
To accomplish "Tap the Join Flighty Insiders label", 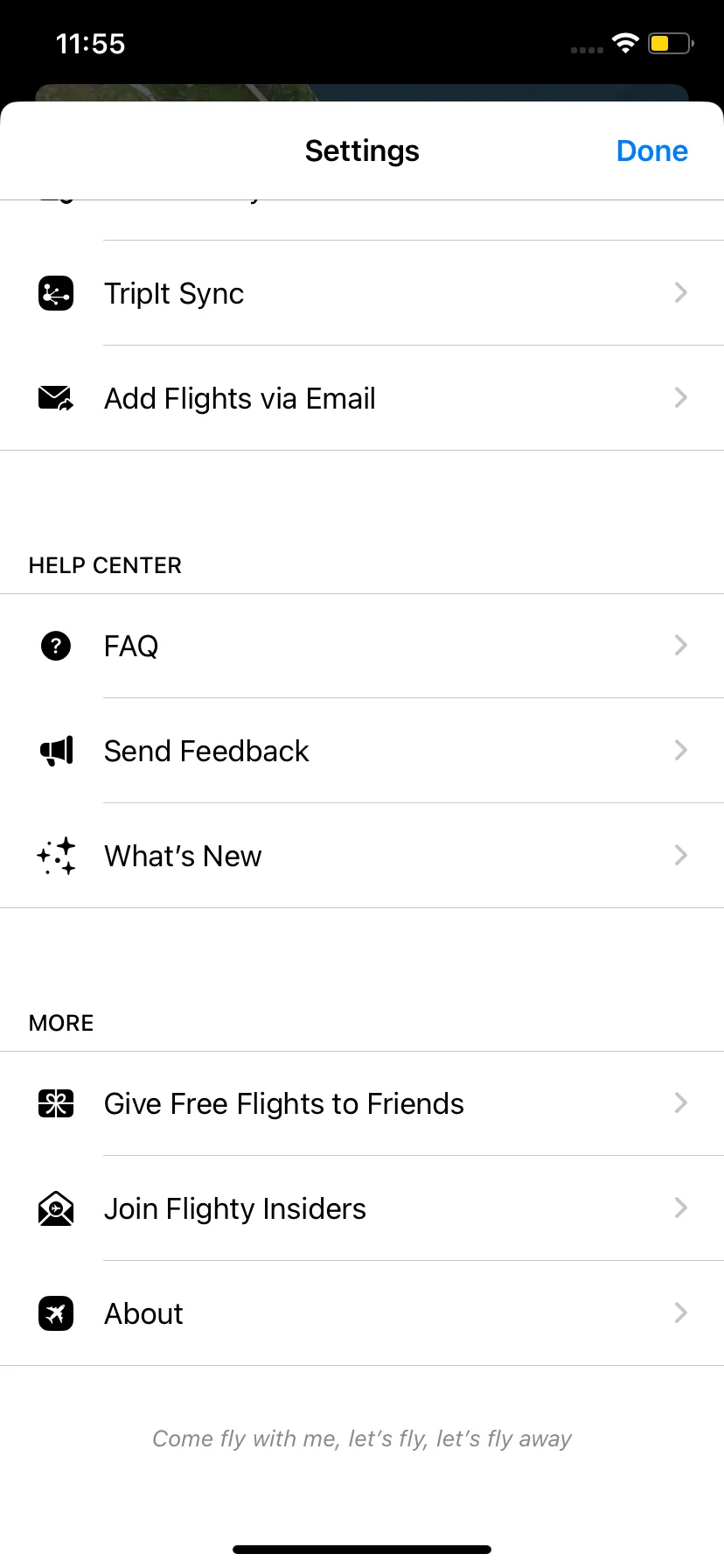I will pyautogui.click(x=235, y=1209).
